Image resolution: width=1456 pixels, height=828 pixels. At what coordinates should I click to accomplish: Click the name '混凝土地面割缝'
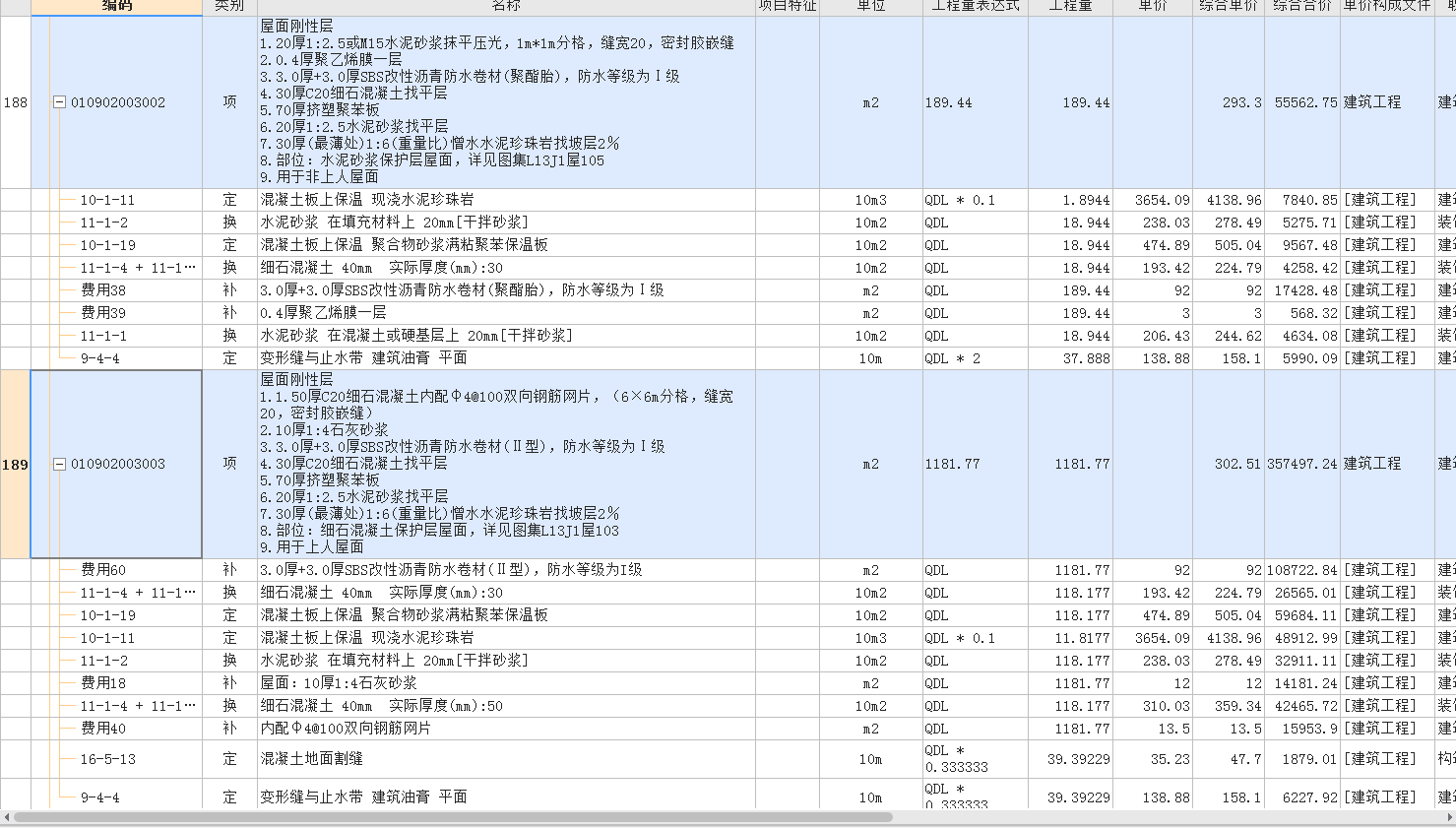pos(311,759)
